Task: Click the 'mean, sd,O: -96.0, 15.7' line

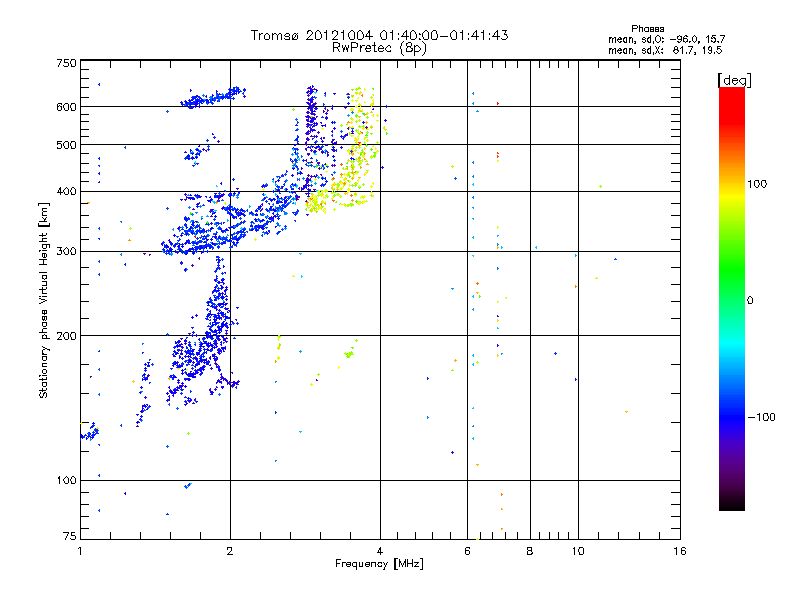Action: (666, 39)
